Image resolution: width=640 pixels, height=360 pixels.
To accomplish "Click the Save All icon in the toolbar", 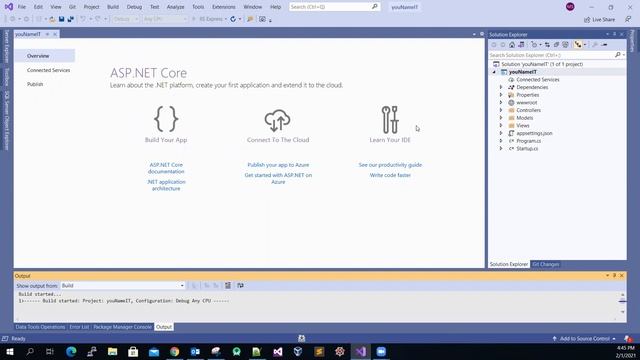I will [x=71, y=19].
